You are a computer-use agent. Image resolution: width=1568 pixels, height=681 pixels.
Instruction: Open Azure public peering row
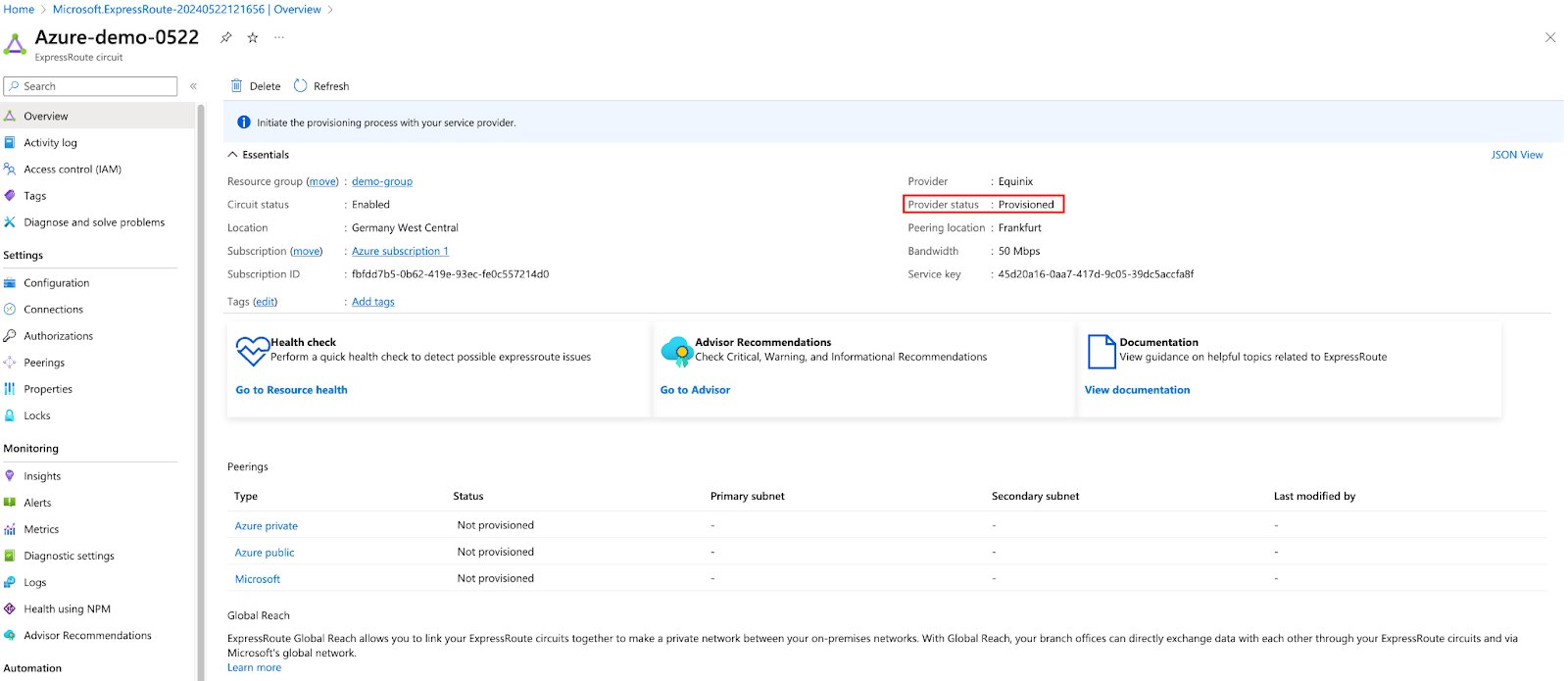pyautogui.click(x=265, y=553)
